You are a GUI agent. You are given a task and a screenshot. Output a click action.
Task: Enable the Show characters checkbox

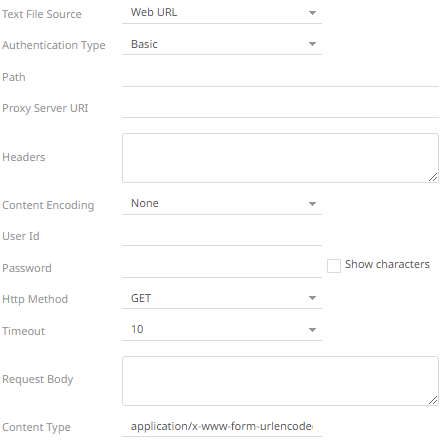tap(334, 266)
